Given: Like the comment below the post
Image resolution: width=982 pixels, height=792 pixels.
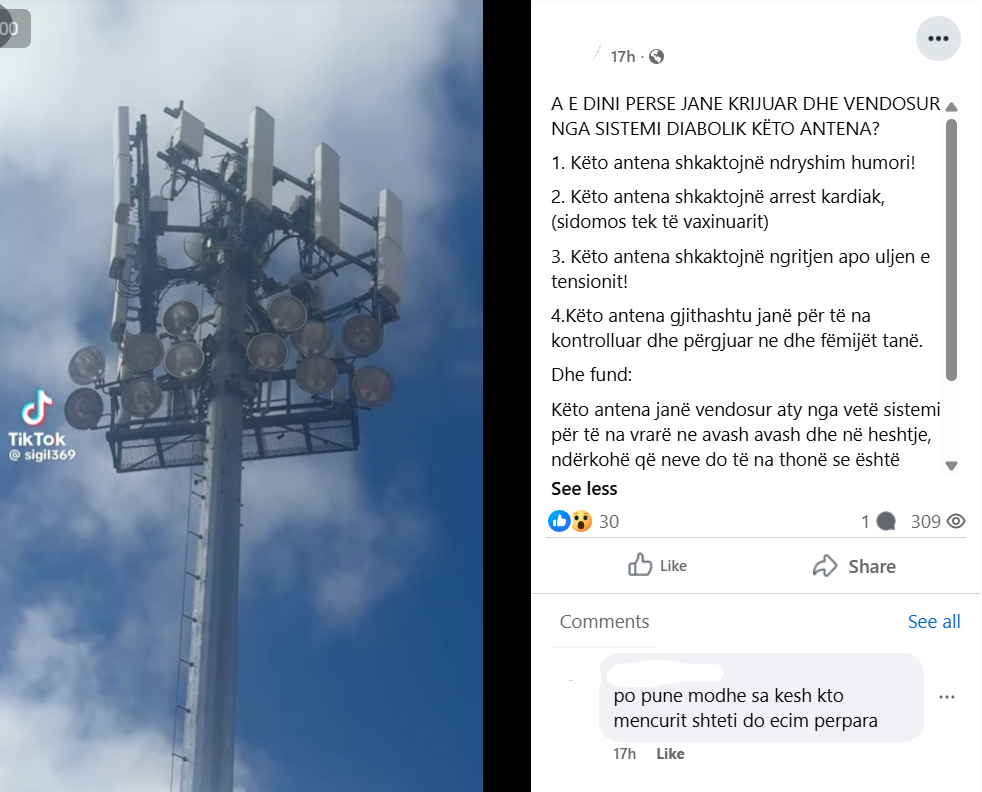Looking at the screenshot, I should pos(670,754).
